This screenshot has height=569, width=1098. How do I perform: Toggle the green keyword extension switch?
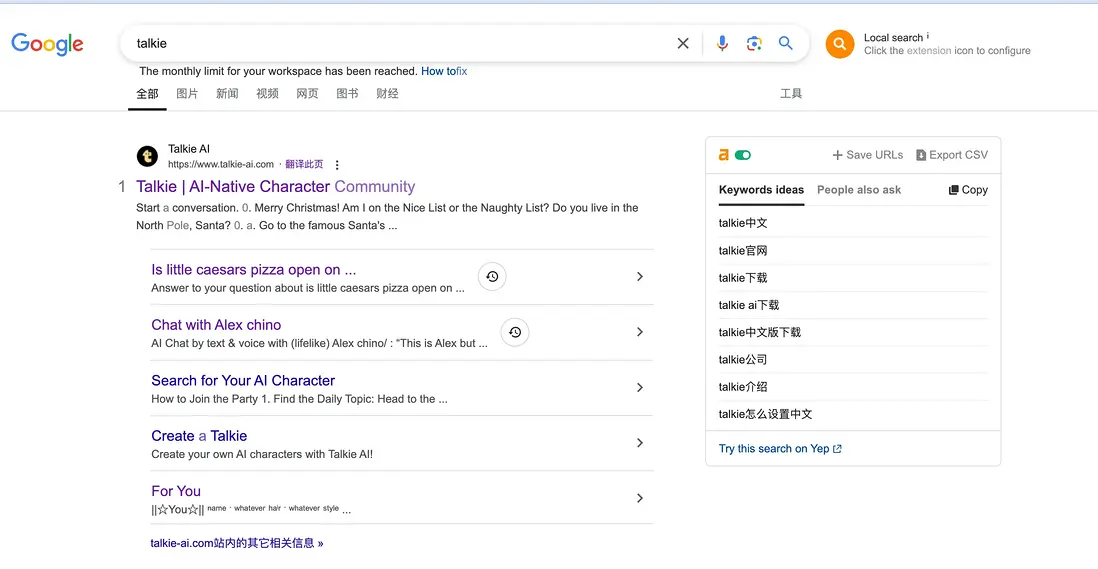(x=742, y=155)
